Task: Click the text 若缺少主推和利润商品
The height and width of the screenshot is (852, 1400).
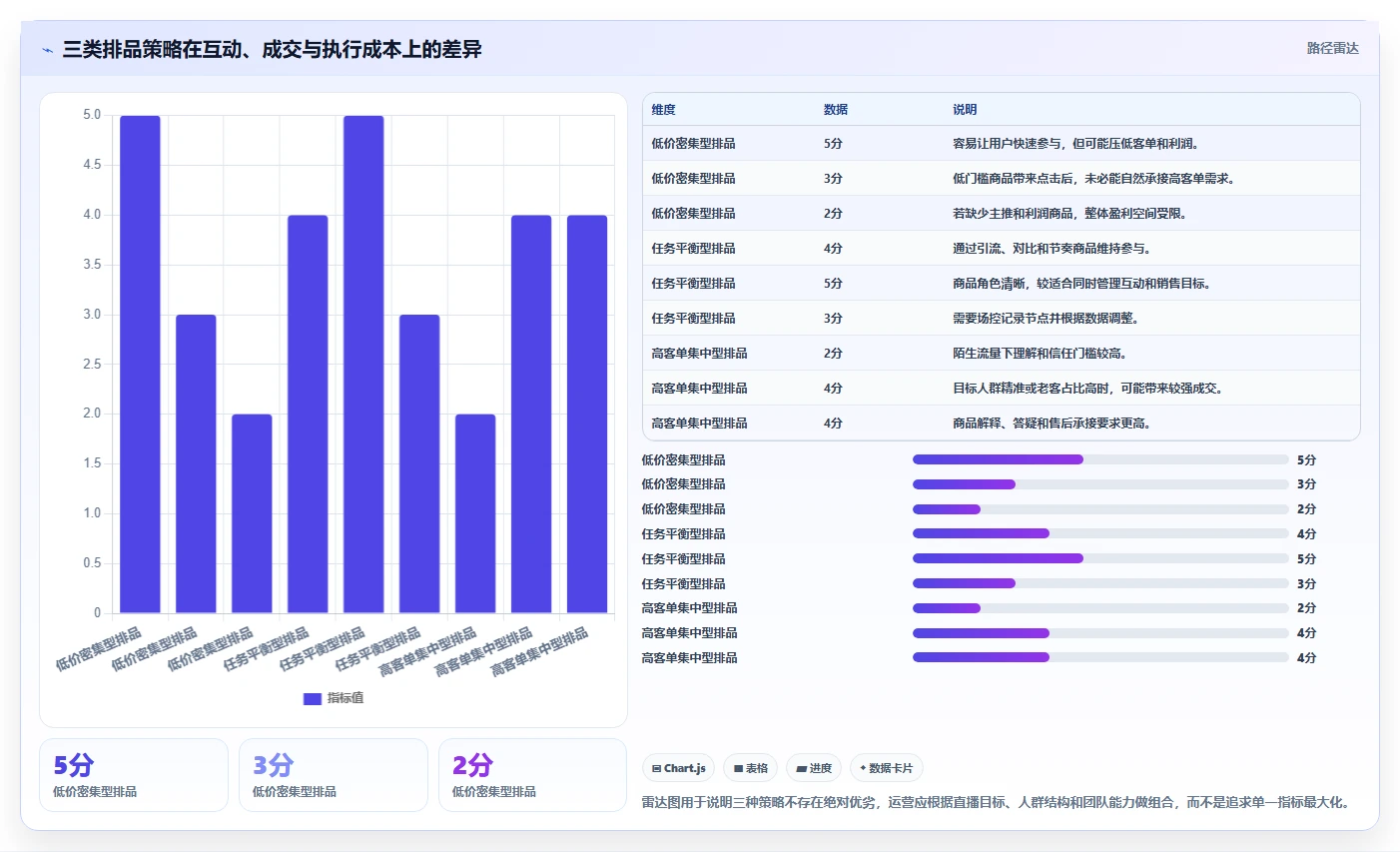Action: 1013,214
